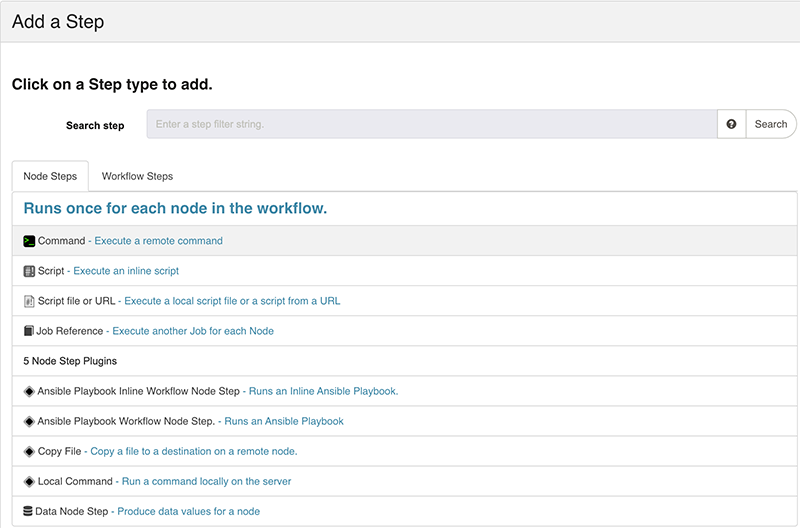Select the Node Steps tab

(x=50, y=176)
